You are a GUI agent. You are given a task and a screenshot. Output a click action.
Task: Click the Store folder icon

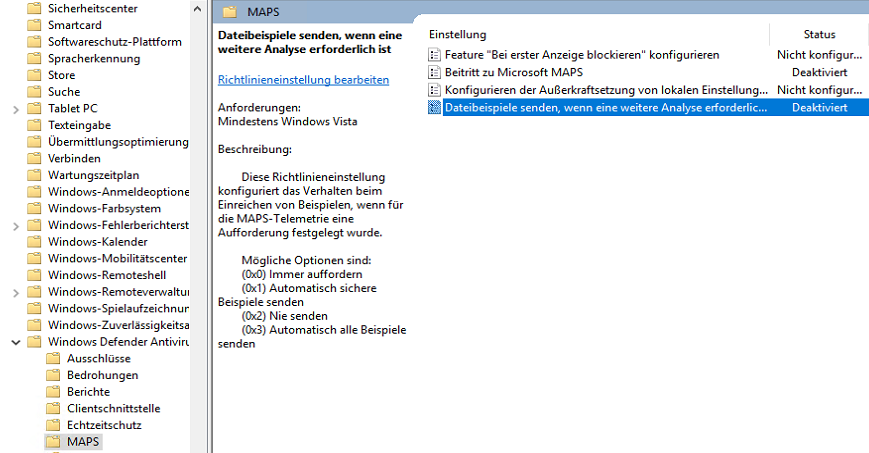pos(35,75)
